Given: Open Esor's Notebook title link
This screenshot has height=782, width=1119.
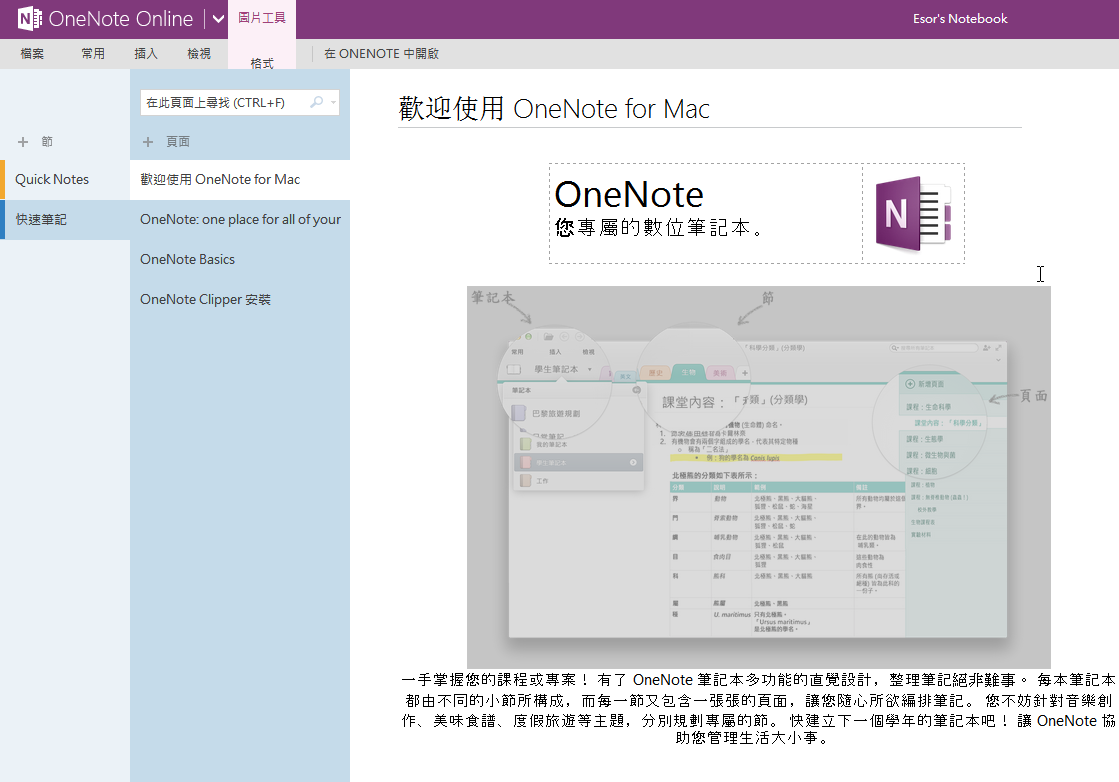Looking at the screenshot, I should coord(960,19).
